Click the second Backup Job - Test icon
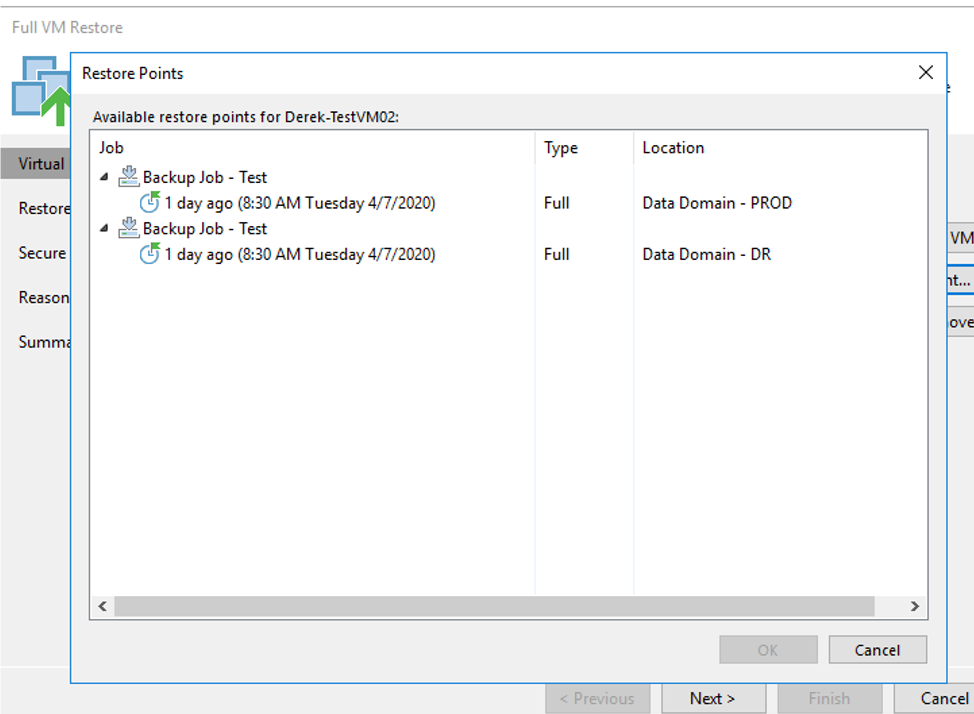 coord(129,229)
